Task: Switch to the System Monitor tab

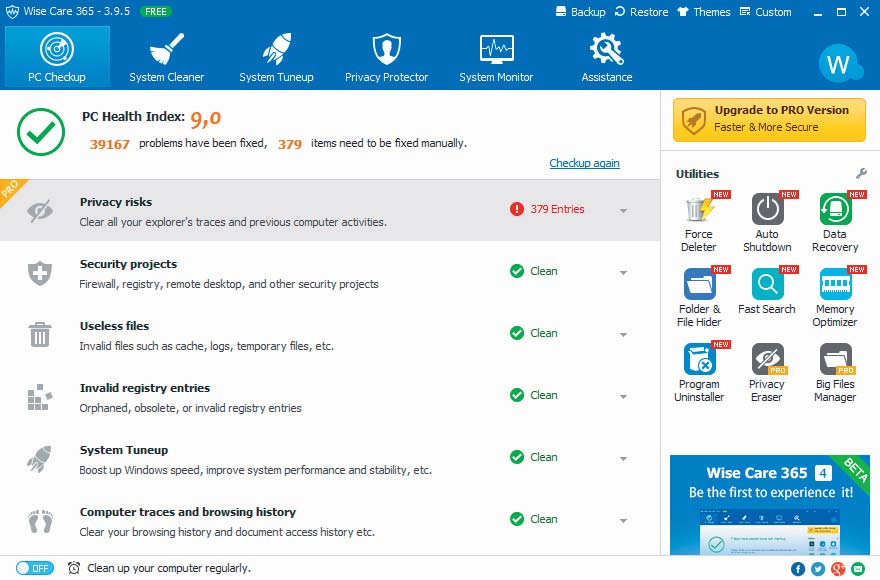Action: (496, 57)
